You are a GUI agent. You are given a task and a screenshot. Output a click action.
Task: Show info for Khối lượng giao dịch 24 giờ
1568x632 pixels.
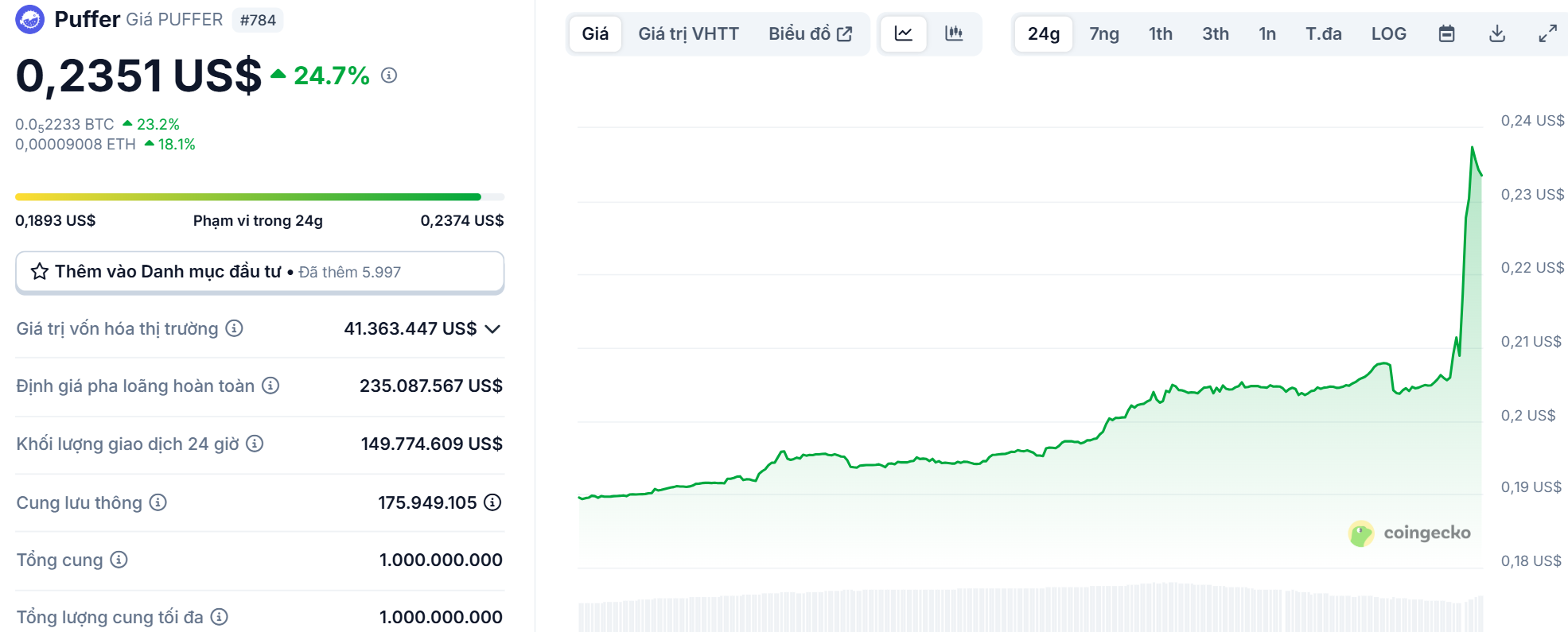255,444
